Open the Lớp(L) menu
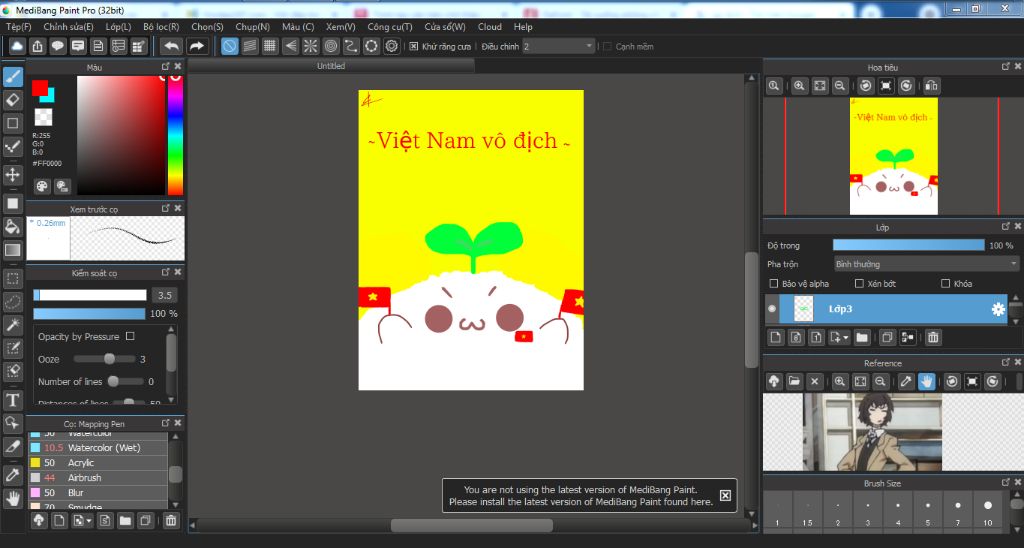The height and width of the screenshot is (548, 1024). click(x=118, y=27)
